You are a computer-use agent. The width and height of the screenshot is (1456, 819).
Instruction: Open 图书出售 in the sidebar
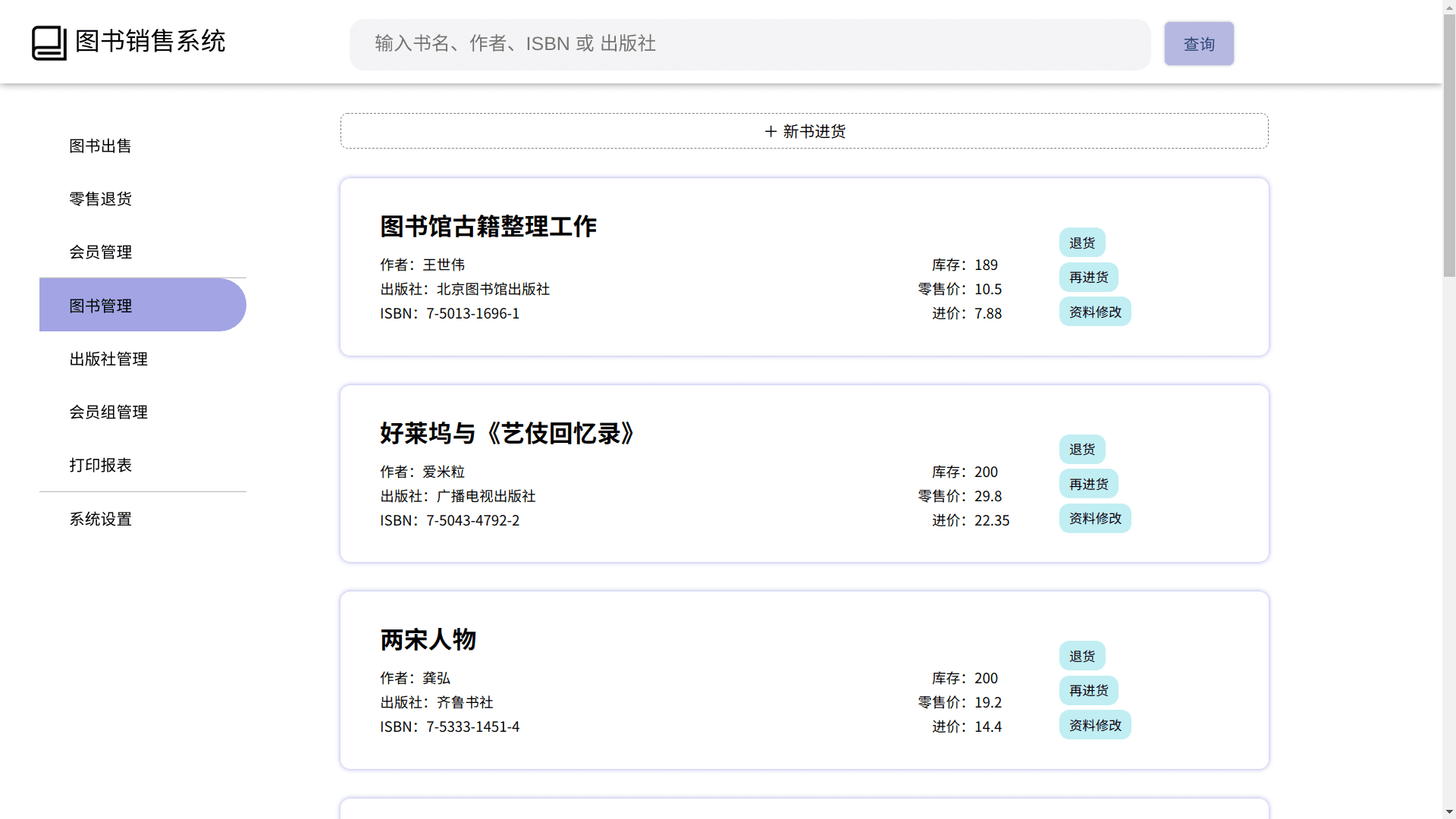[x=101, y=146]
